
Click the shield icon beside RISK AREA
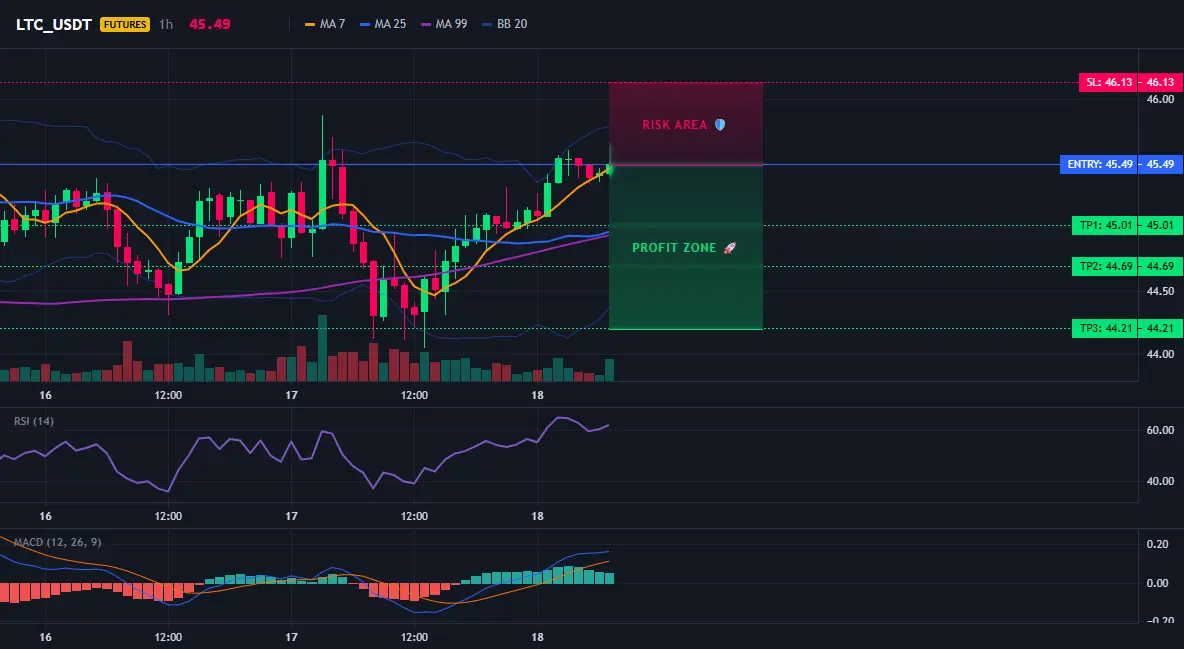pyautogui.click(x=720, y=125)
